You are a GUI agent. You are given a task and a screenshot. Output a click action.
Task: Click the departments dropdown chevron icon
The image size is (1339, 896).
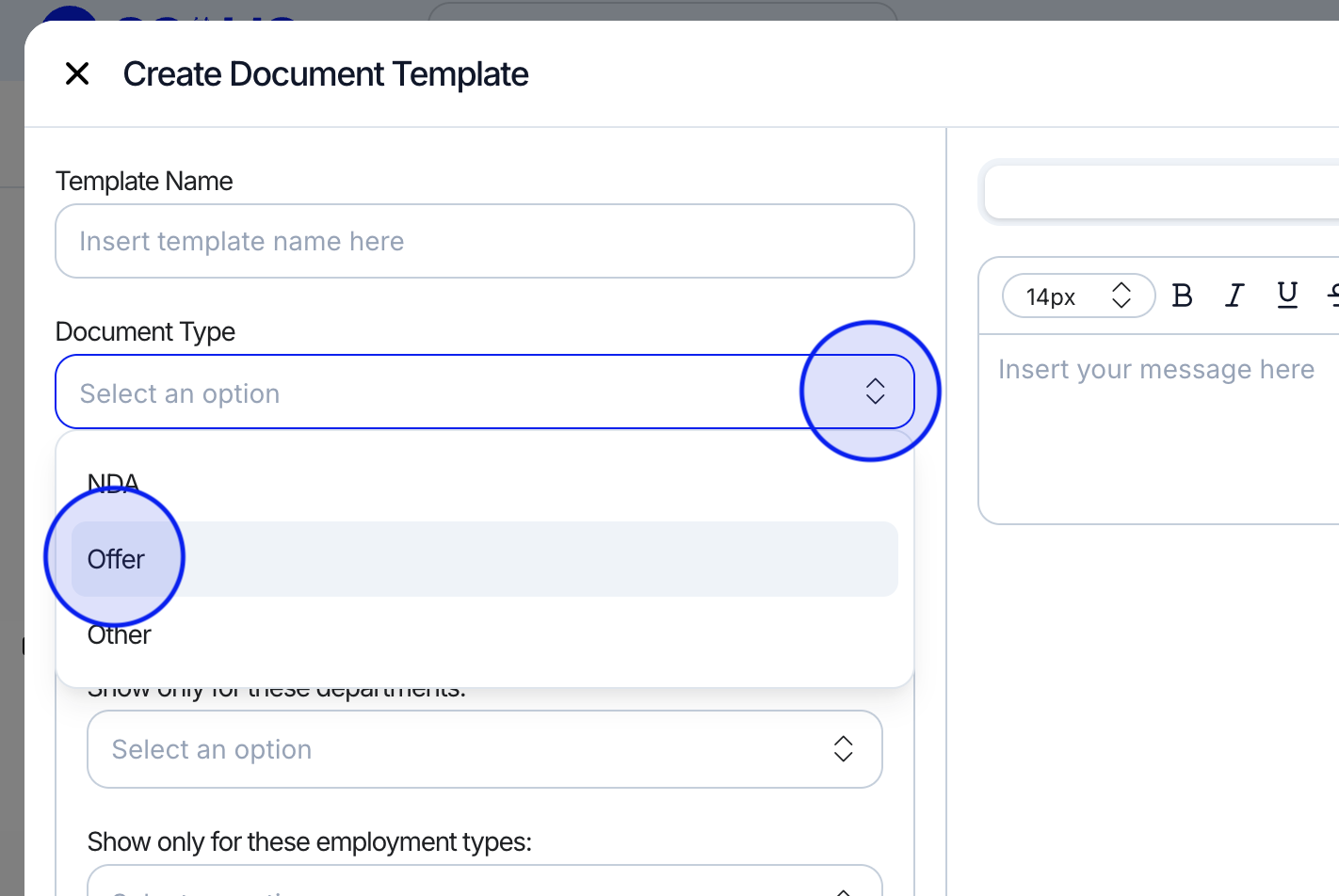[843, 749]
